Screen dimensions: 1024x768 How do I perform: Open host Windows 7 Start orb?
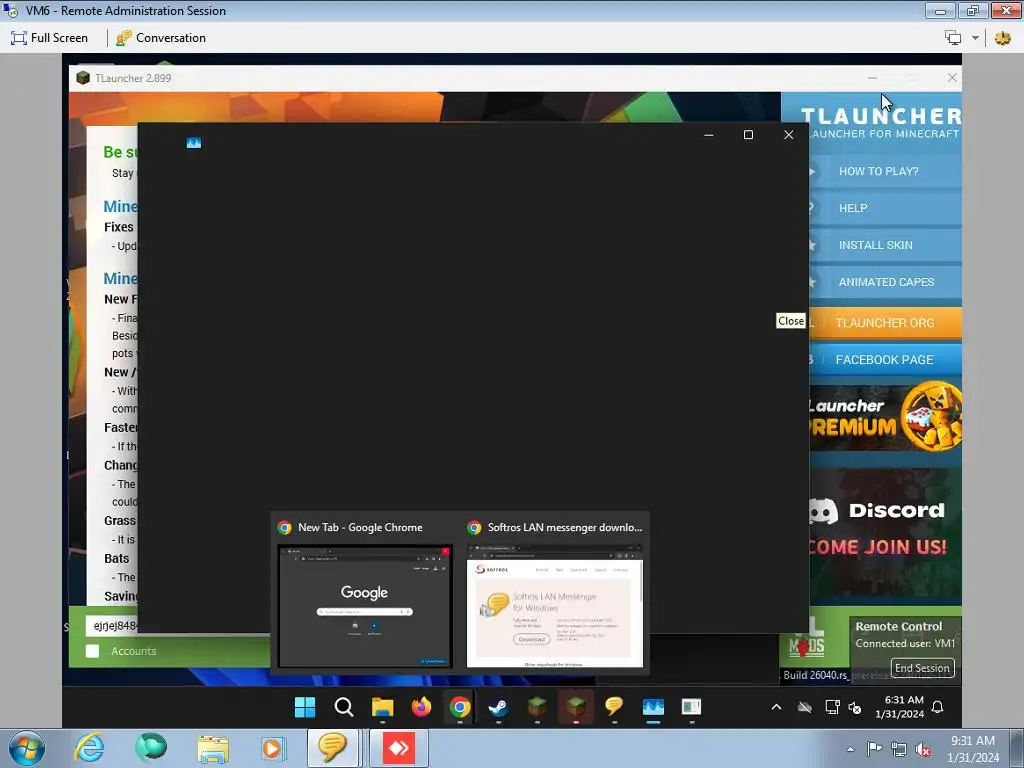(27, 748)
